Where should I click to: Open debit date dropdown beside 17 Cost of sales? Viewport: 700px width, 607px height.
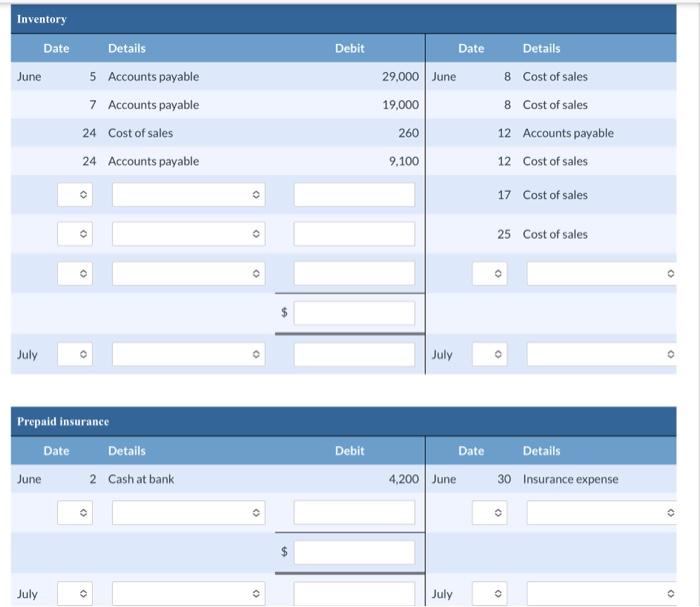tap(75, 195)
